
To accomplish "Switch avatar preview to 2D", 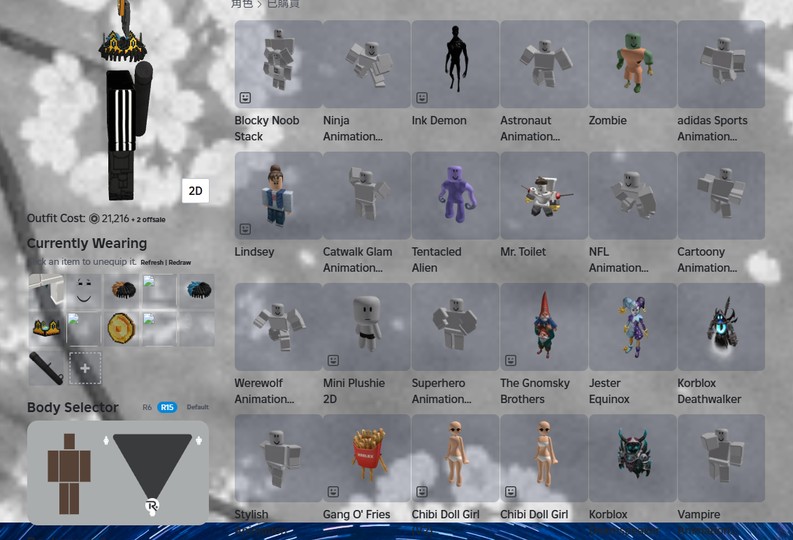I will click(196, 191).
